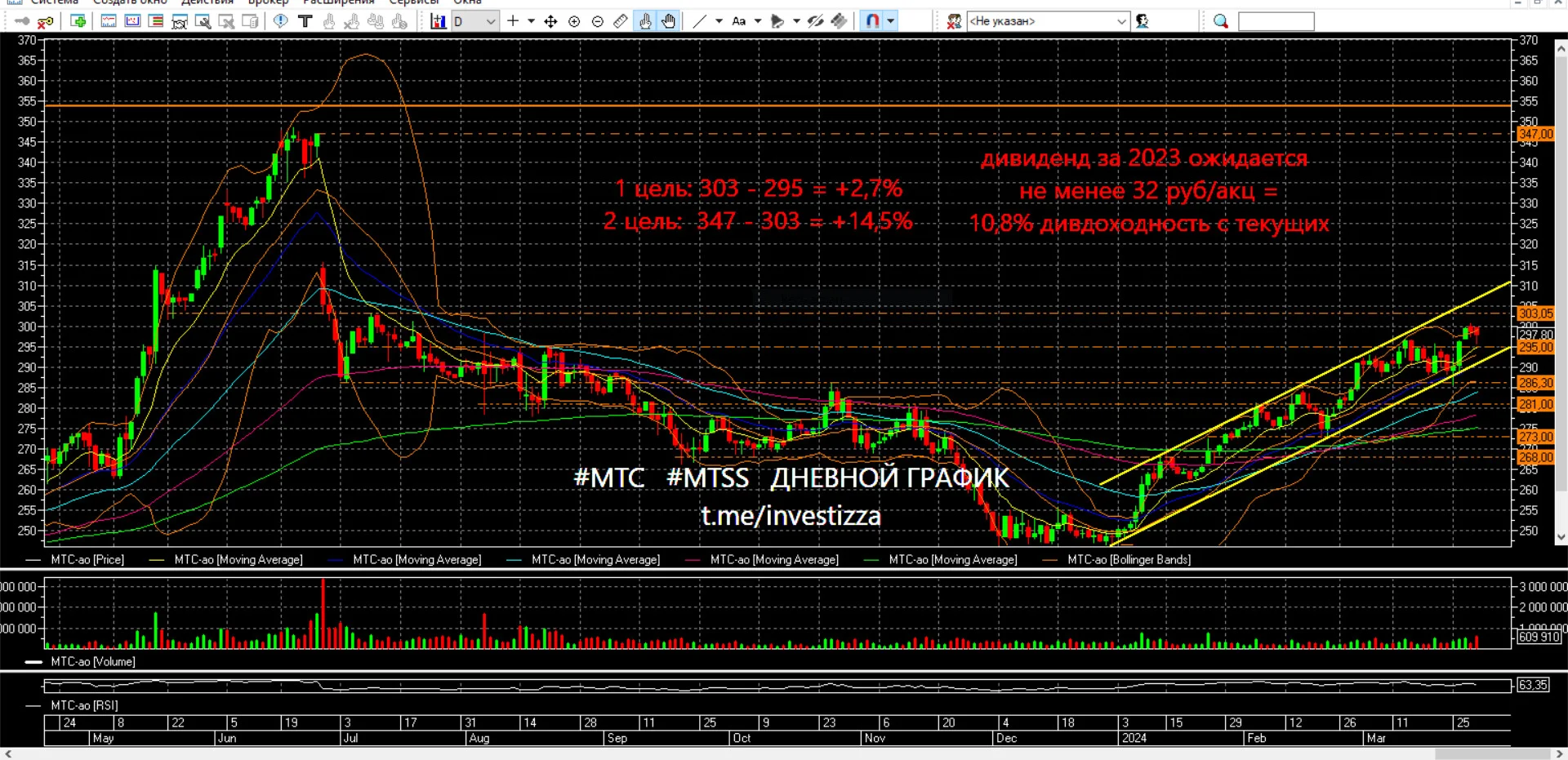This screenshot has width=1568, height=760.
Task: Click the gray key icon in the toolbar
Action: (x=22, y=21)
